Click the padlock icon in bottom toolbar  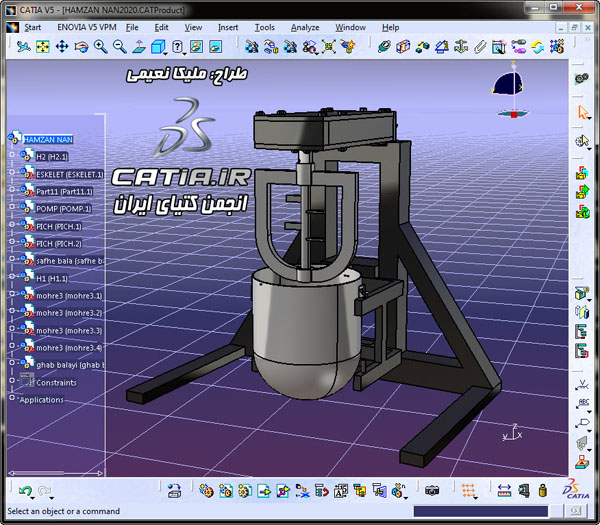coord(543,491)
